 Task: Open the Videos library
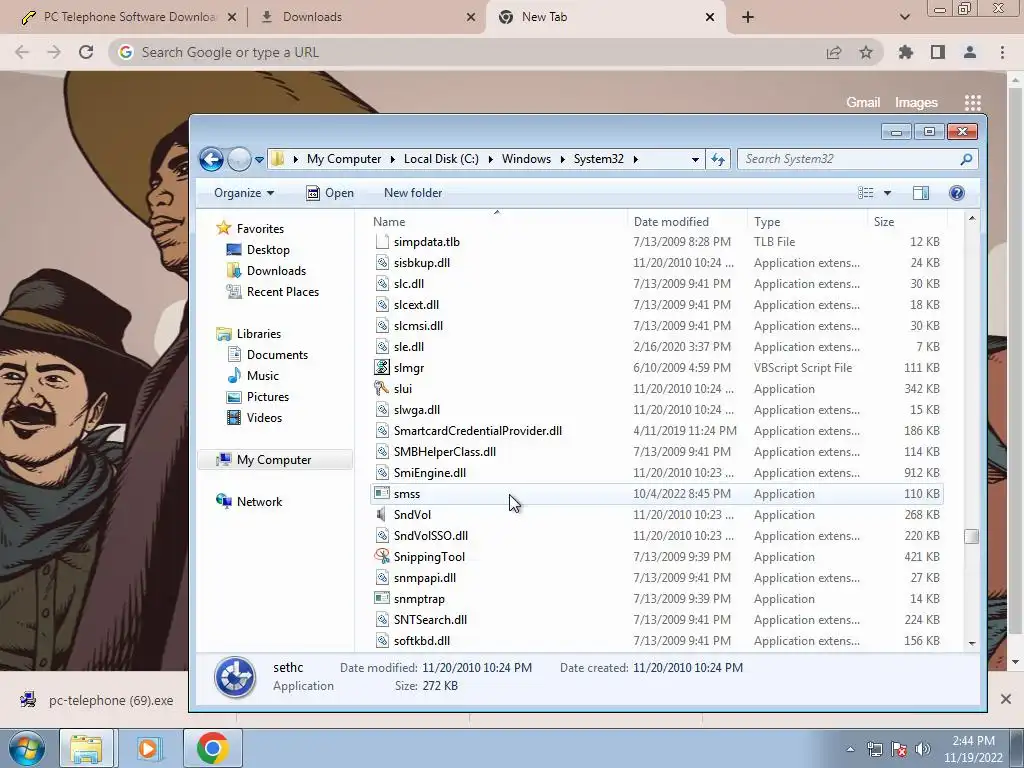[x=255, y=418]
